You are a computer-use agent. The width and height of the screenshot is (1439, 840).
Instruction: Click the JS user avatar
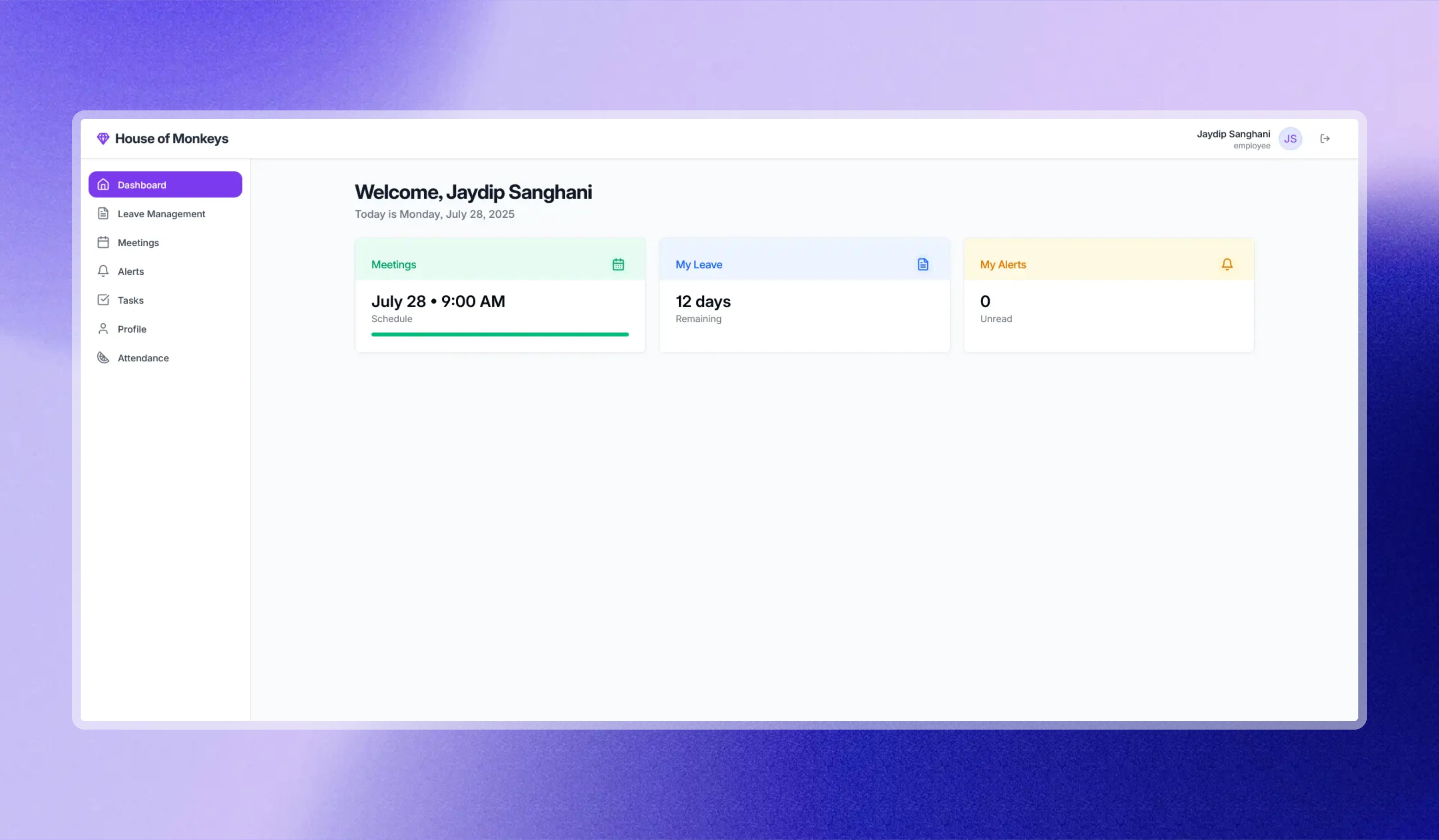(1290, 139)
